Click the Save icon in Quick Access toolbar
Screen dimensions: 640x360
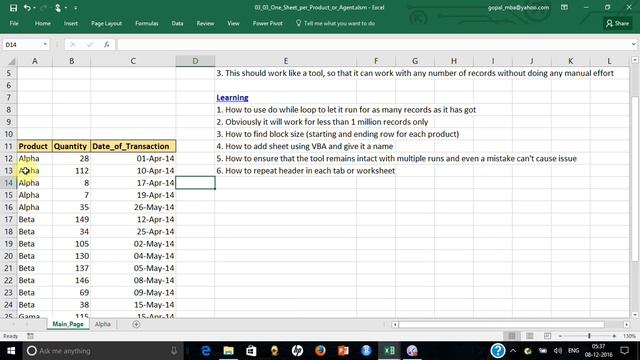click(x=13, y=7)
